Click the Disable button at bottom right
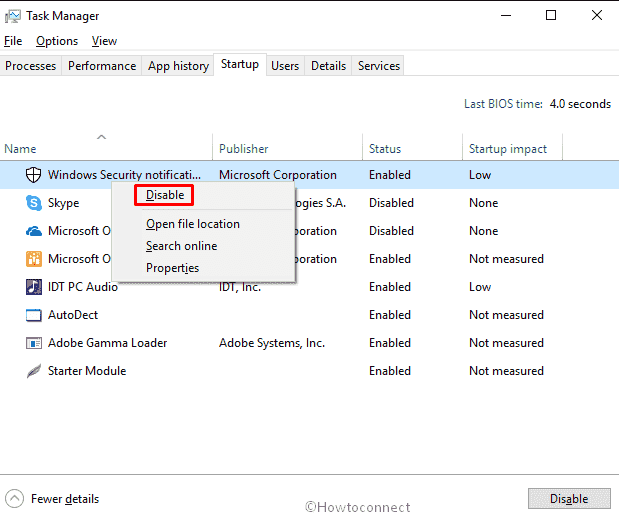619x519 pixels. click(x=569, y=499)
